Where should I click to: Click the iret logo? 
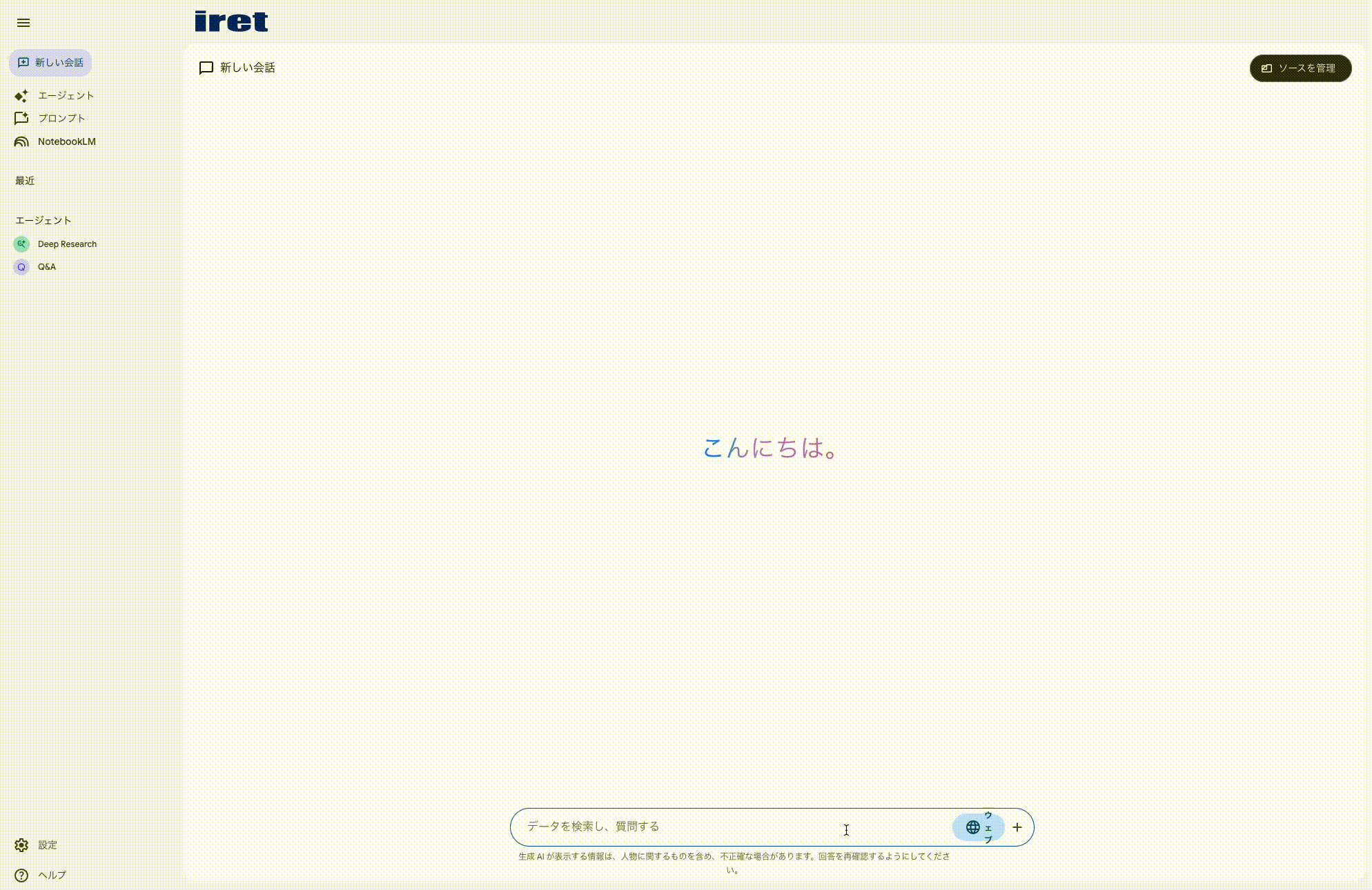tap(231, 21)
